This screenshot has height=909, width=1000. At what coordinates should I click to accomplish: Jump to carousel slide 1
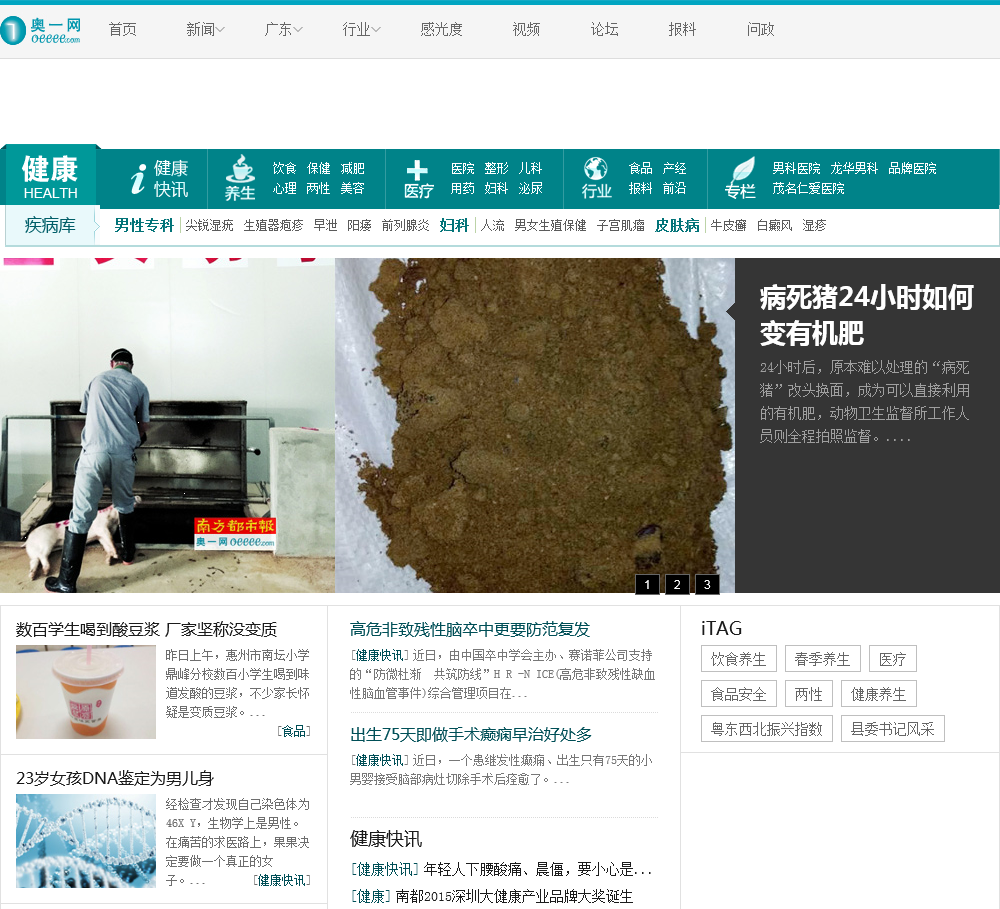pyautogui.click(x=647, y=585)
